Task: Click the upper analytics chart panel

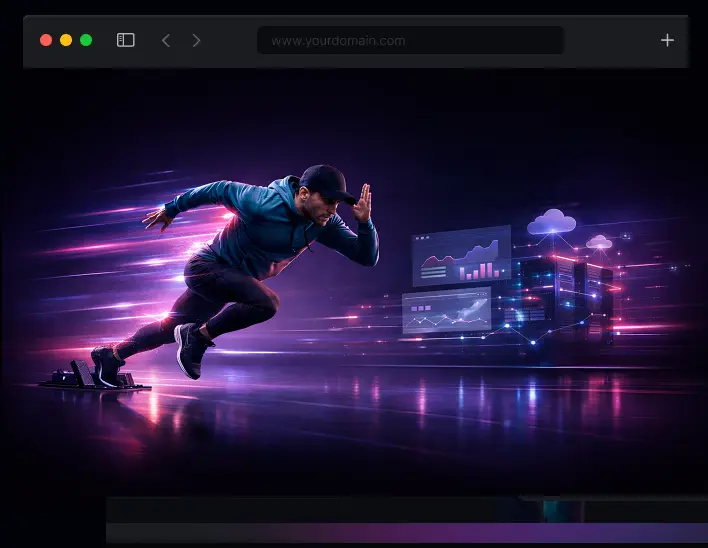Action: coord(461,255)
